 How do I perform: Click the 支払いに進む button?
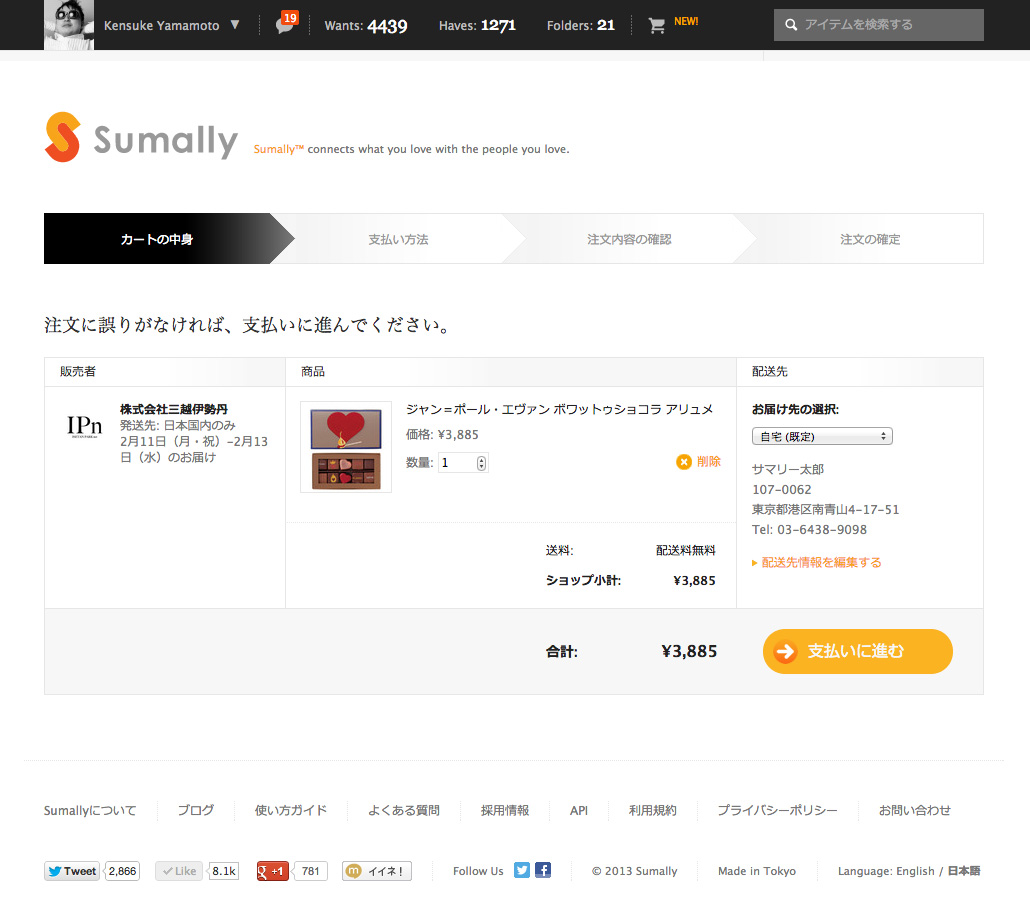(857, 651)
